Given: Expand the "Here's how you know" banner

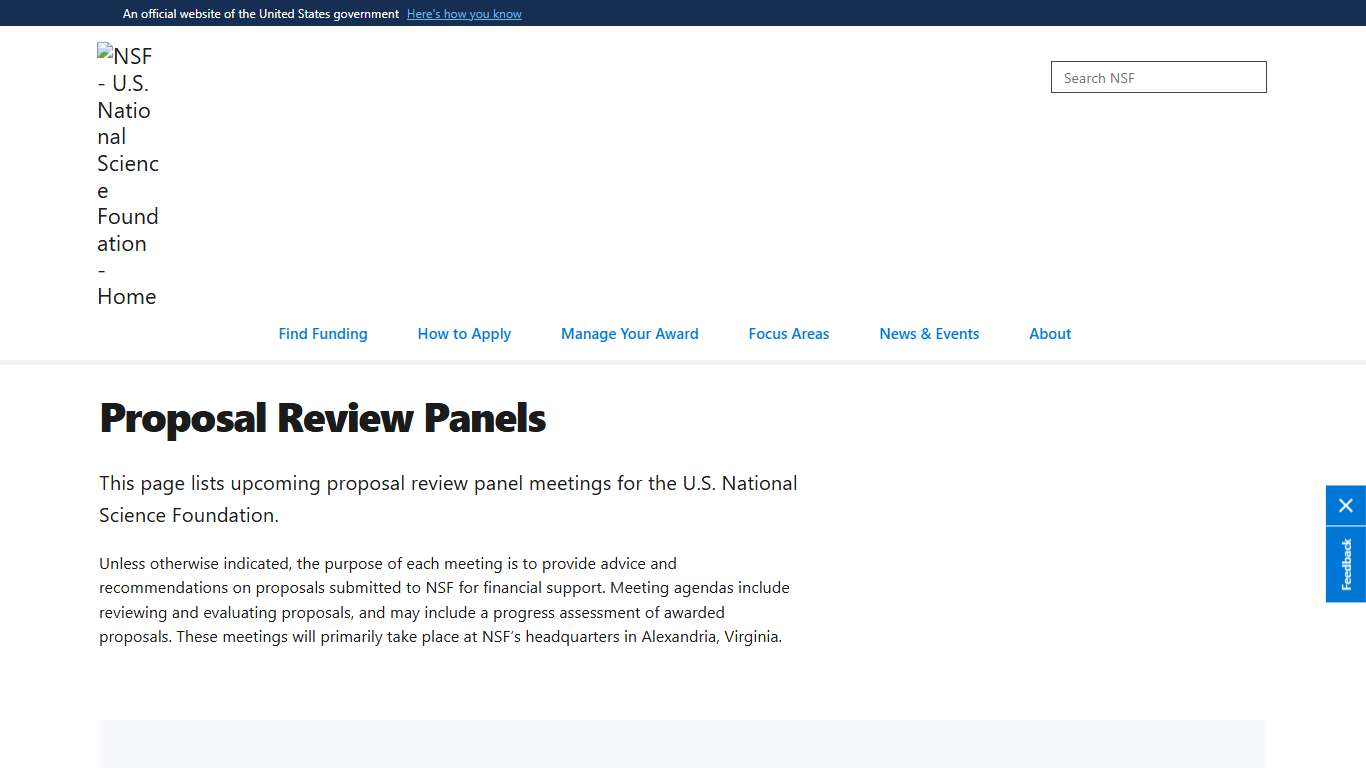Looking at the screenshot, I should (464, 13).
